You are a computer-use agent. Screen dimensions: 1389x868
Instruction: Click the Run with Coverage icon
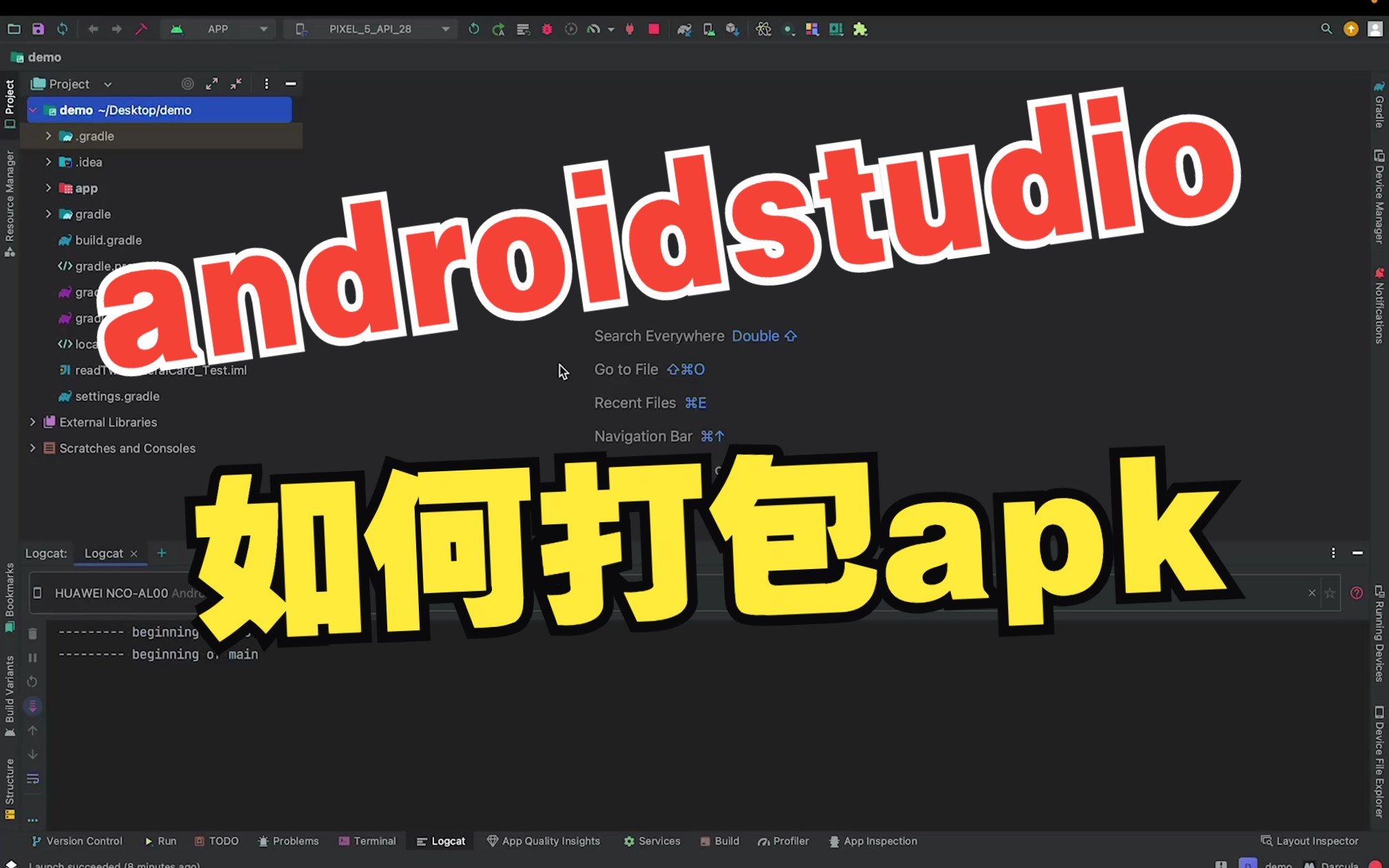(570, 29)
